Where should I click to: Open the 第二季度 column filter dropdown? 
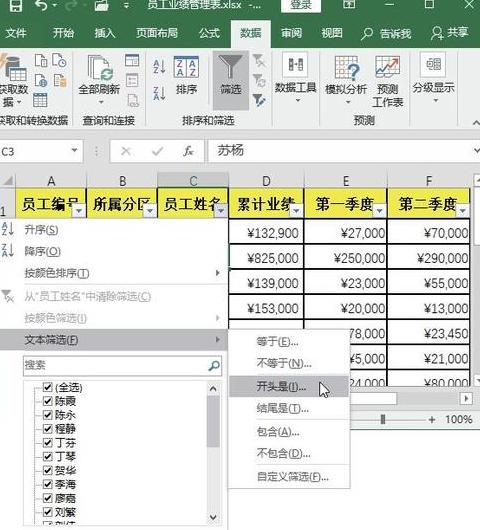[x=463, y=211]
